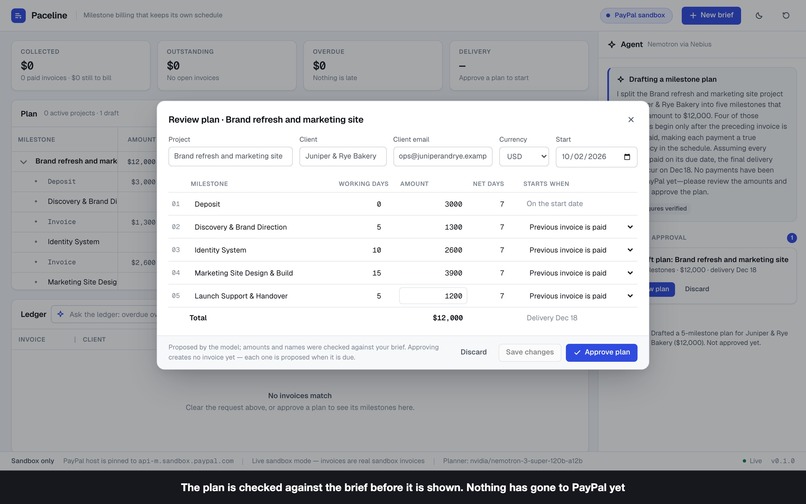Collapse the Brand refresh project row

[x=23, y=161]
